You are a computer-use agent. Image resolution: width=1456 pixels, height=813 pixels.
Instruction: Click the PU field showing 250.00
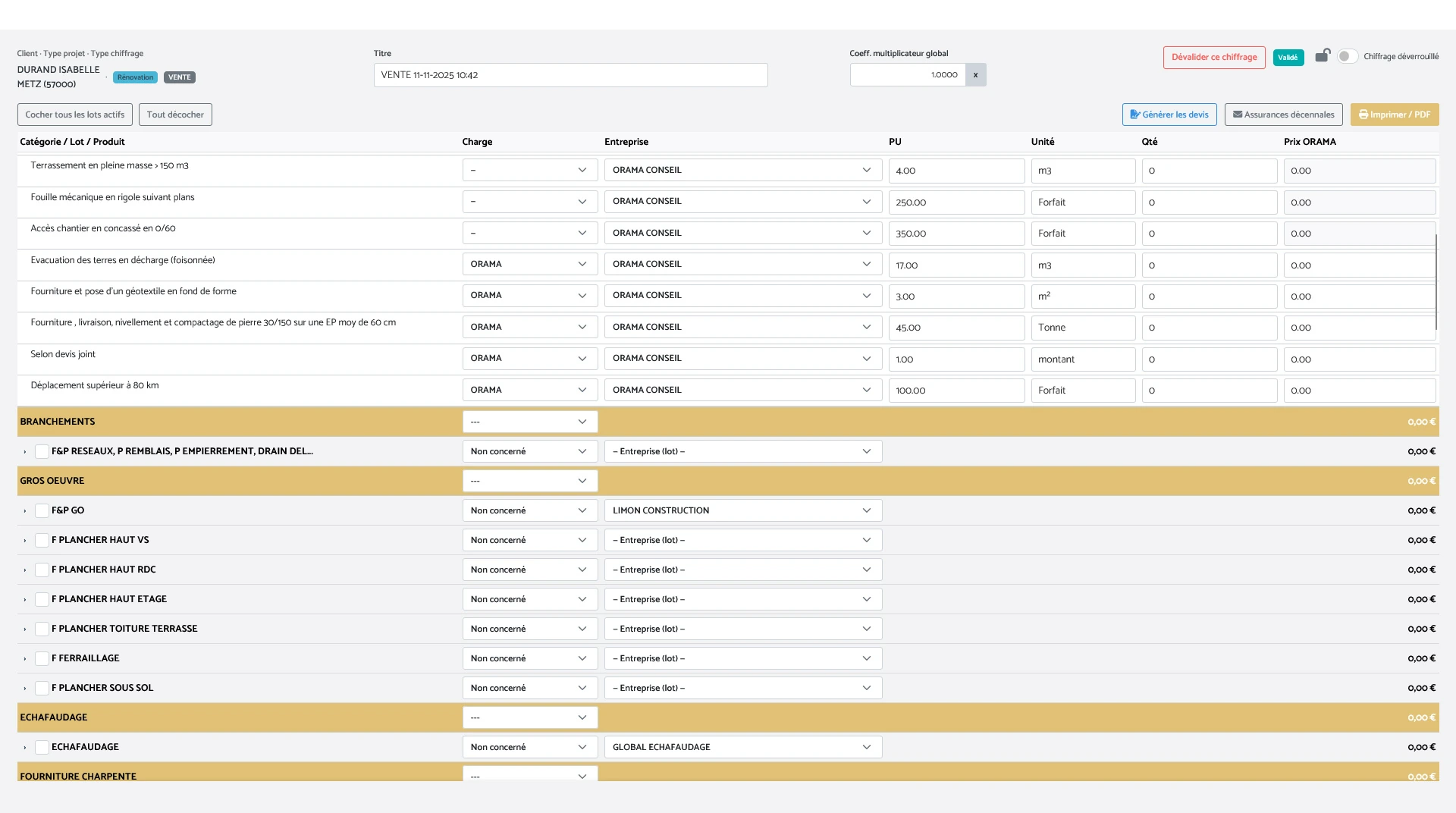(x=955, y=202)
